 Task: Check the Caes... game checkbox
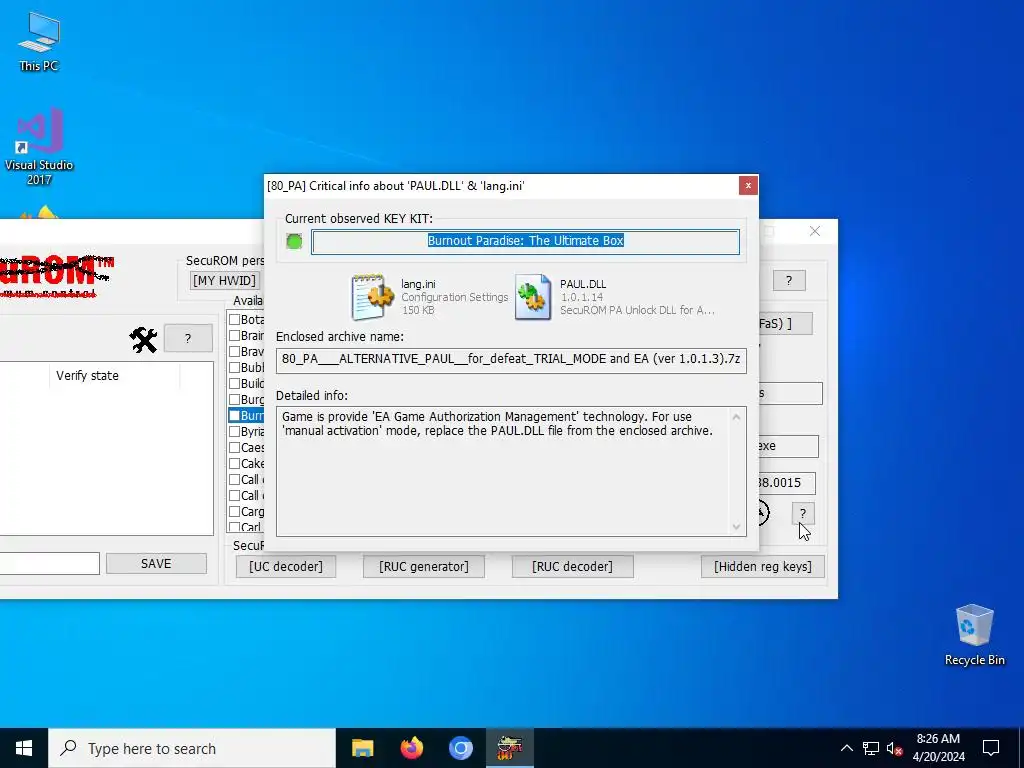click(234, 447)
